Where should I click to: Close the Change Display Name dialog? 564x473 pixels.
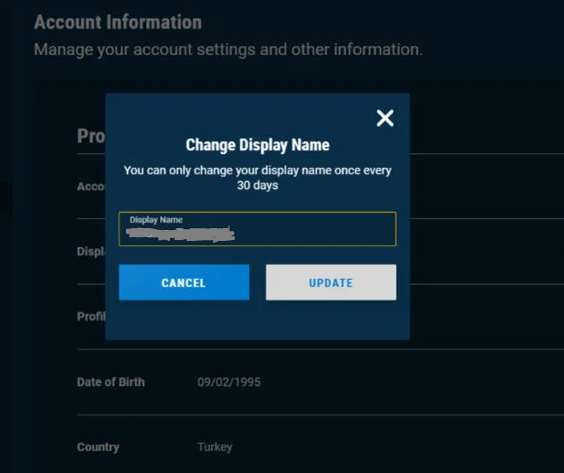click(385, 118)
